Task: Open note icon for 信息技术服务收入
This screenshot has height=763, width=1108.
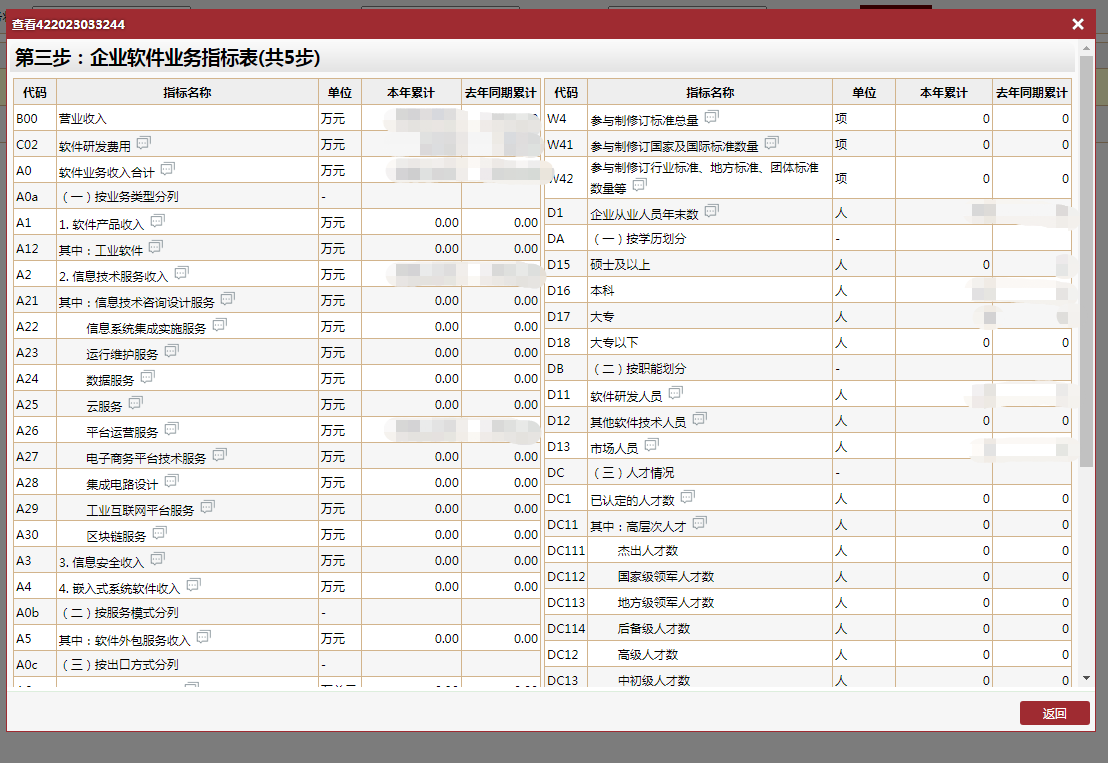Action: pyautogui.click(x=181, y=273)
